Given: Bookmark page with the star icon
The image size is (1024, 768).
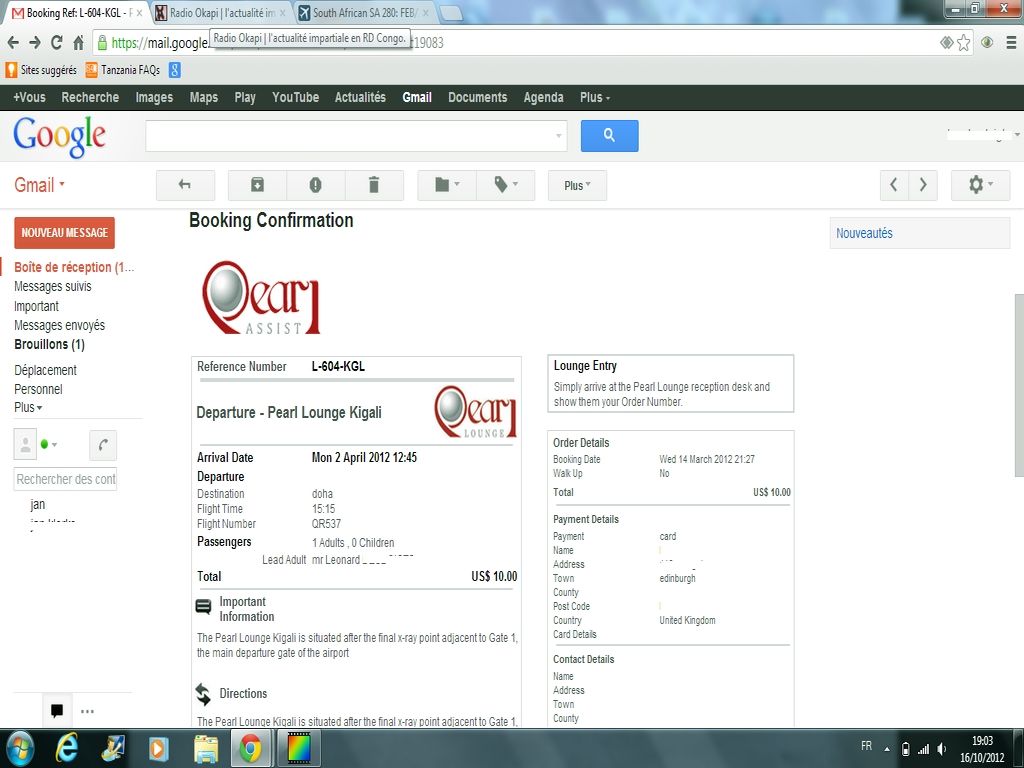Looking at the screenshot, I should pos(964,42).
